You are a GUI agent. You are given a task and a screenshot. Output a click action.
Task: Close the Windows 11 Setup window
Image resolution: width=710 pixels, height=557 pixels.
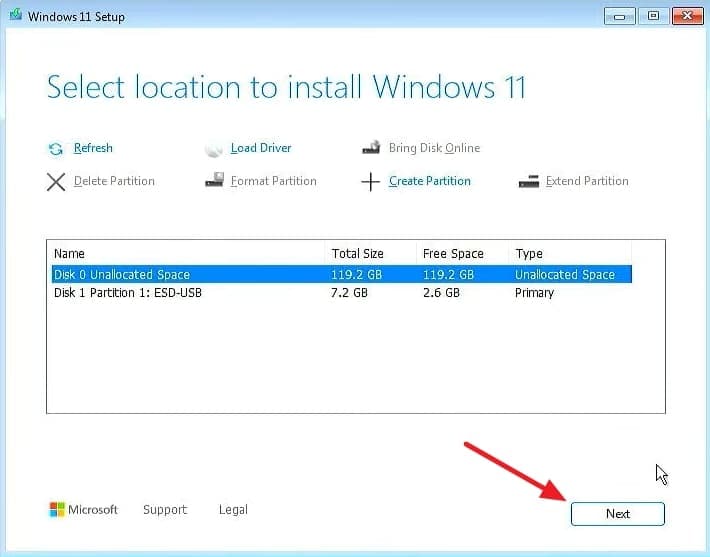687,16
